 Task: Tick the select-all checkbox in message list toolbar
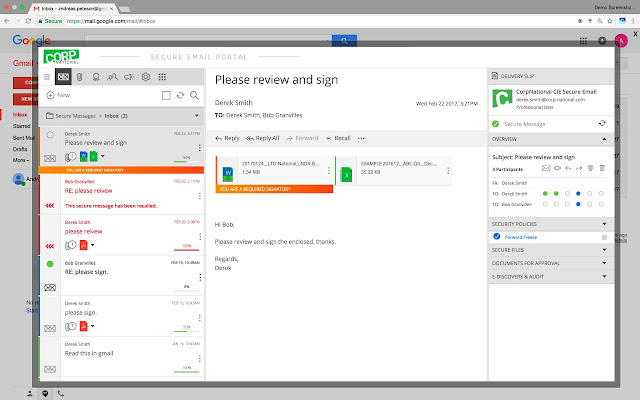pyautogui.click(x=166, y=95)
